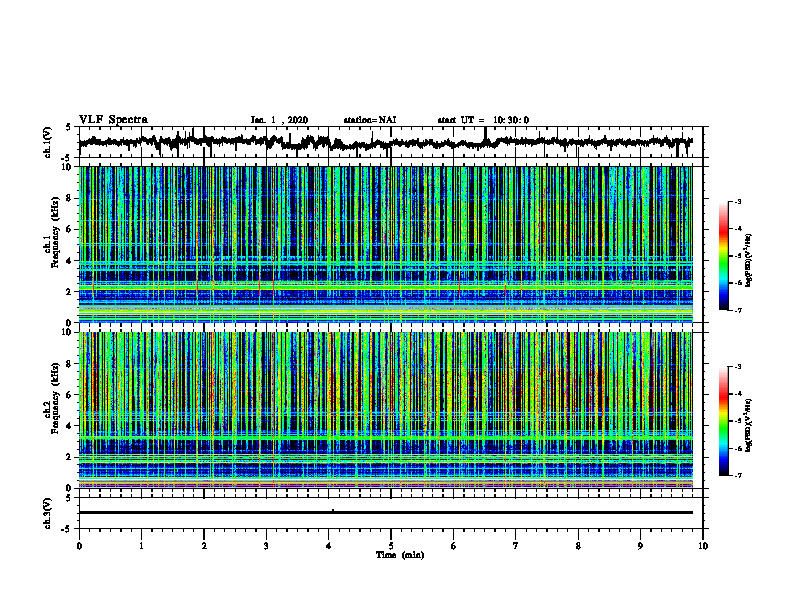Click time-axis tick label "5"
792x612 pixels.
click(x=391, y=546)
